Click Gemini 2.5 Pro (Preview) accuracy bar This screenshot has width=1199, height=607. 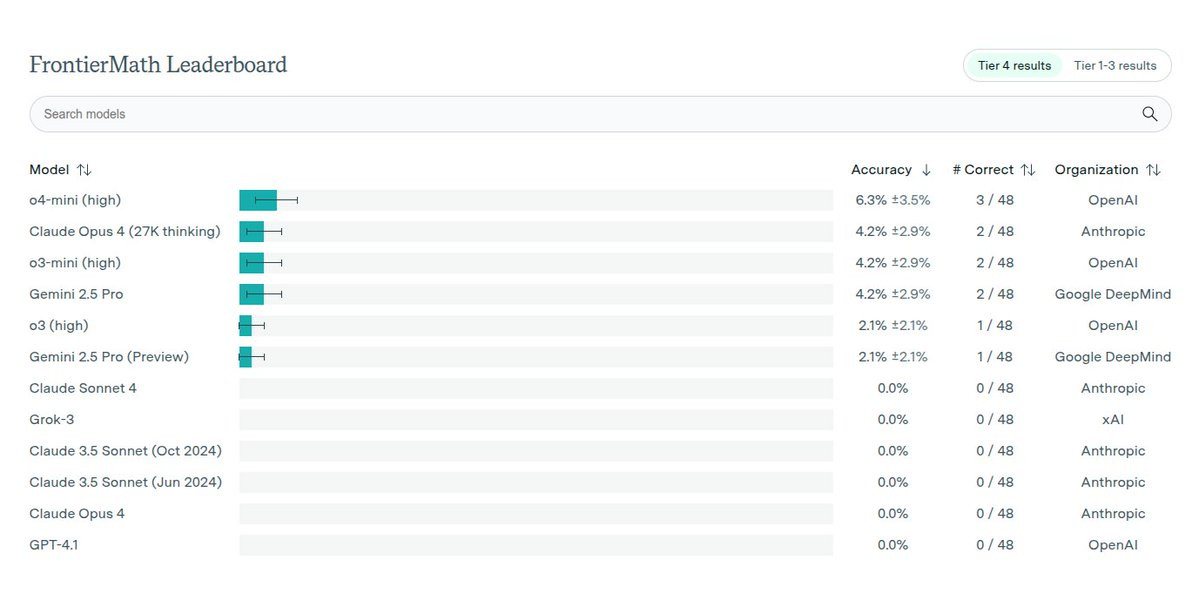(245, 357)
